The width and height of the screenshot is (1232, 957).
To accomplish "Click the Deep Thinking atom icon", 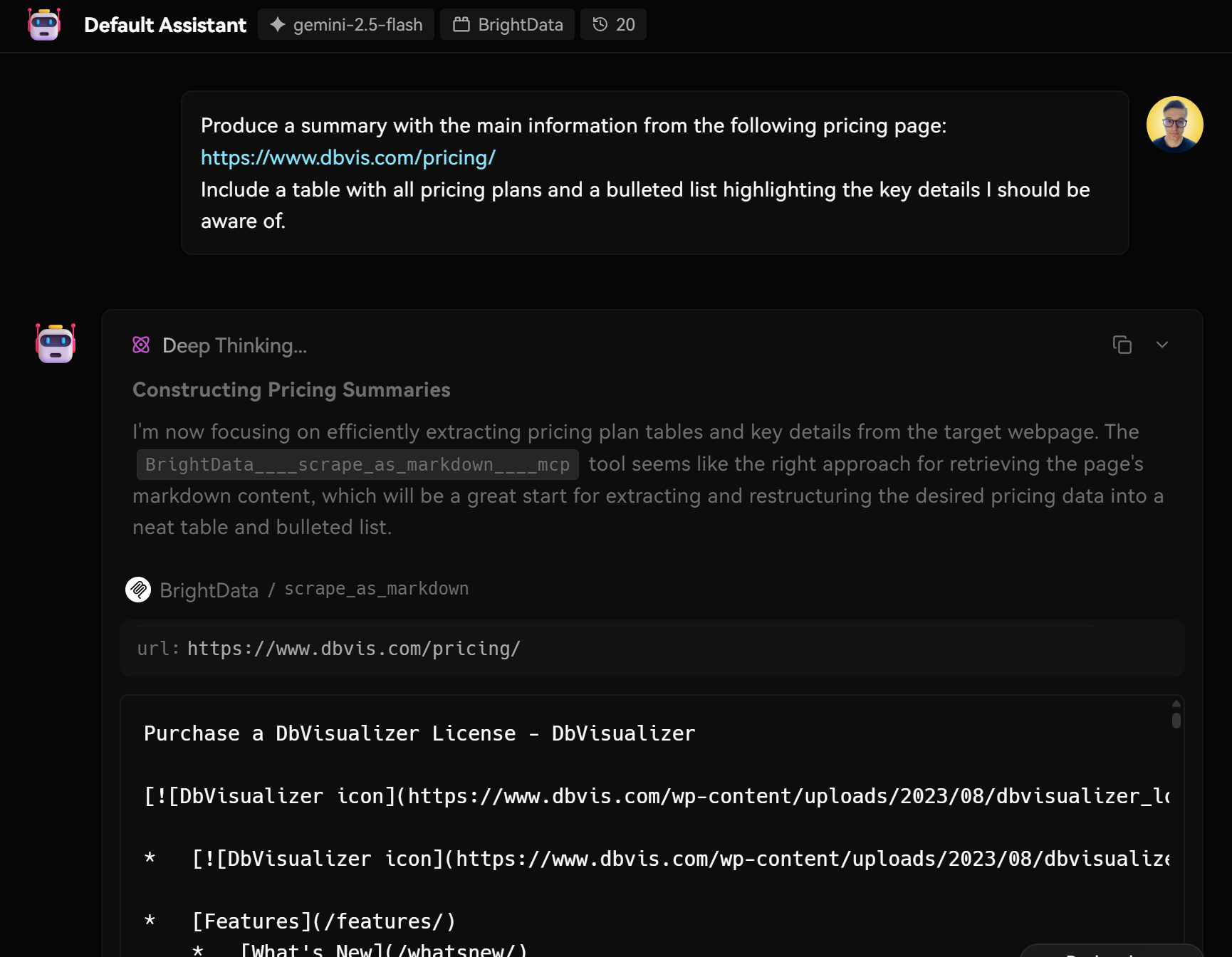I will 142,345.
